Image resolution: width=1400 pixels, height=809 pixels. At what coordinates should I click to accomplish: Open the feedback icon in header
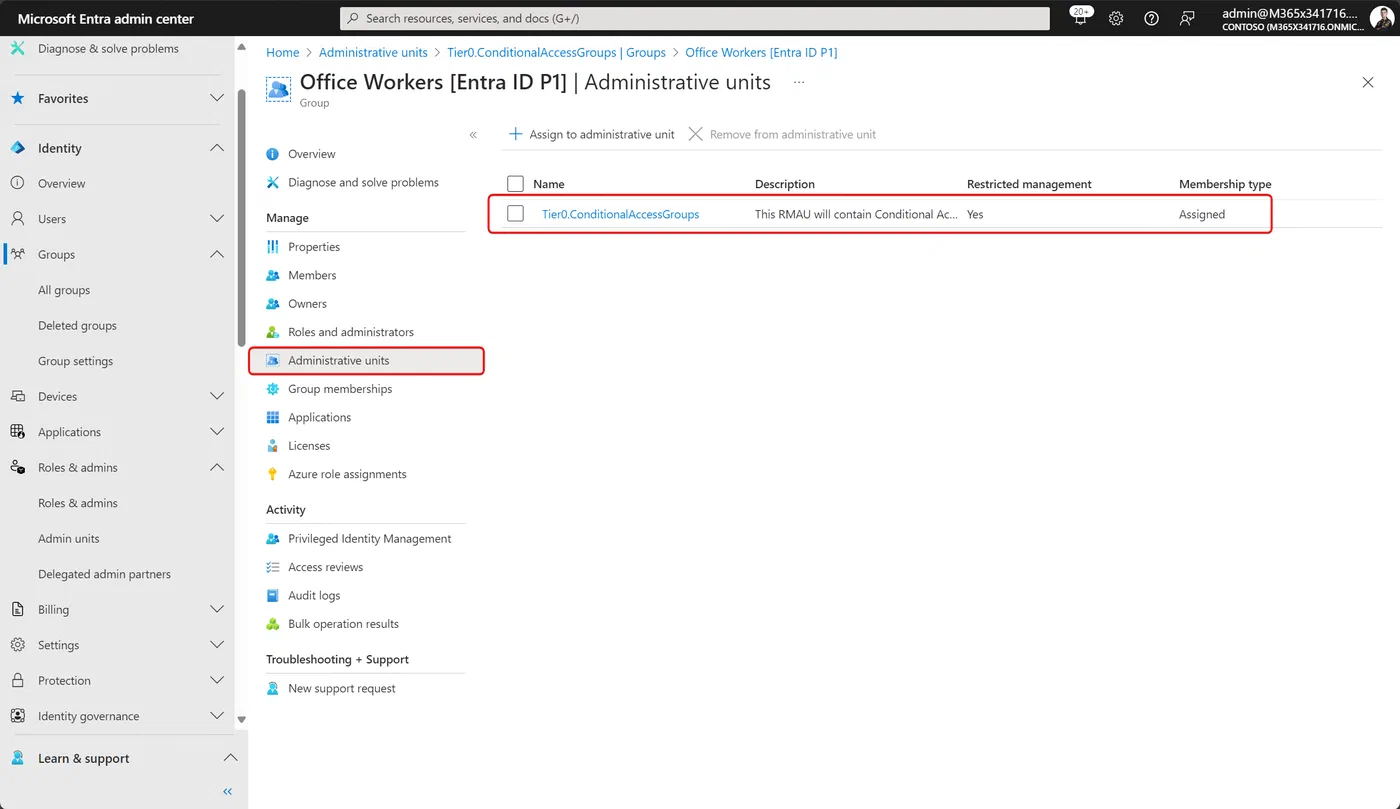point(1187,18)
